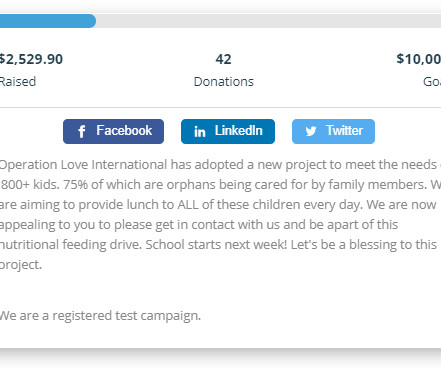Click the 'nutritional feeding drive' phrase

[x=71, y=244]
